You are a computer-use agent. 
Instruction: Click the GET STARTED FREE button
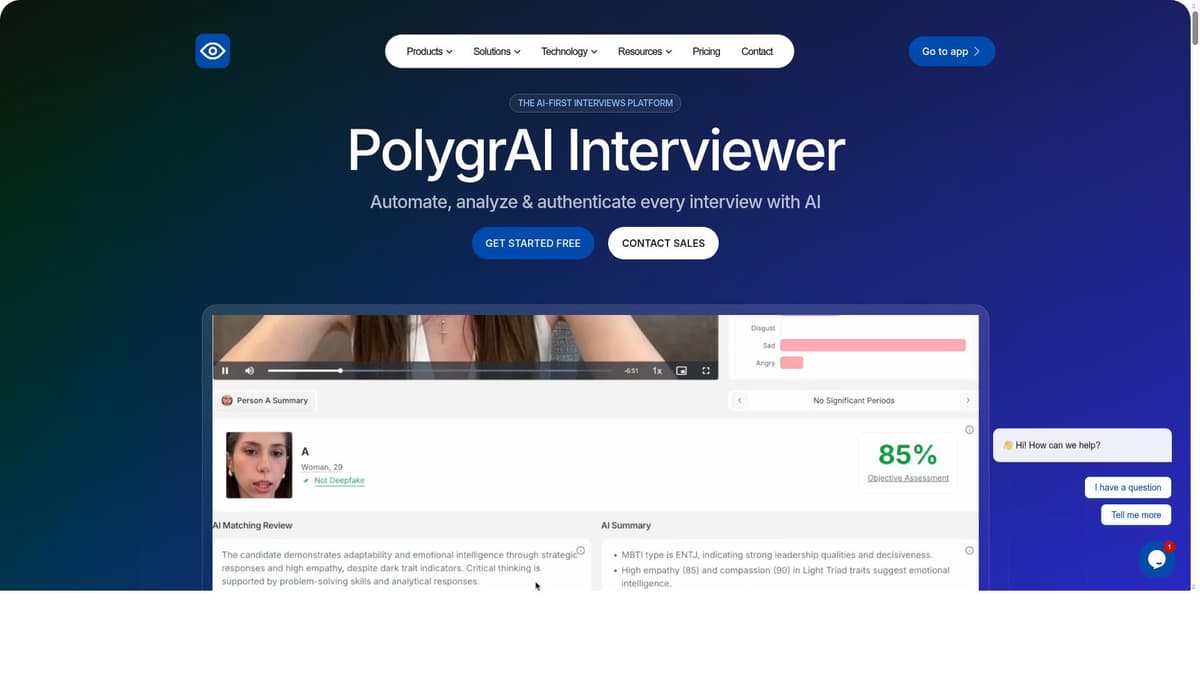[533, 243]
